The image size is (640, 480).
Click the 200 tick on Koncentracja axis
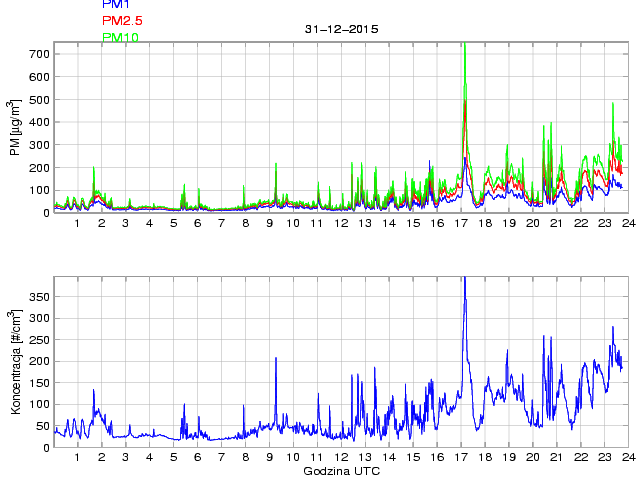(39, 361)
